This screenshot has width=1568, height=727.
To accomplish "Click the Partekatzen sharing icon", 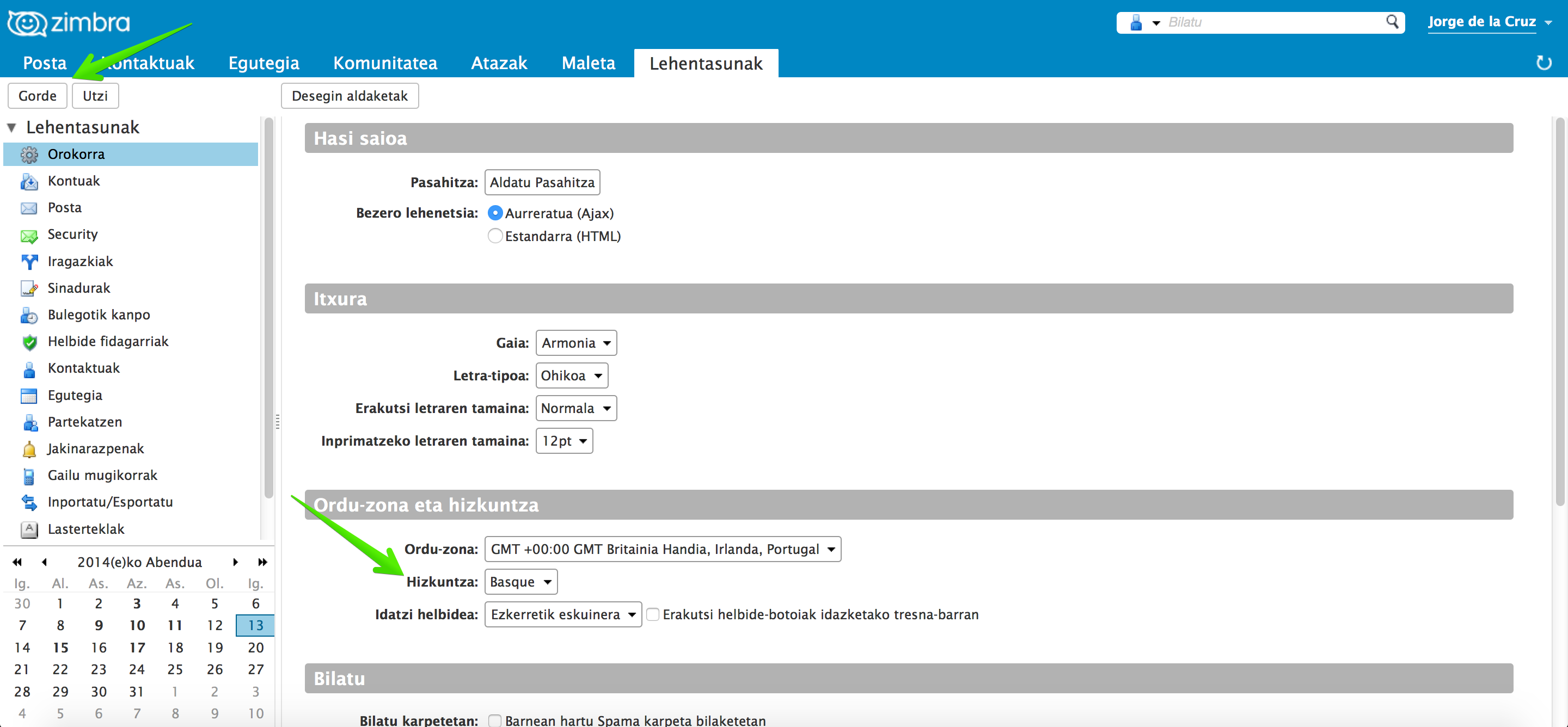I will pyautogui.click(x=29, y=422).
